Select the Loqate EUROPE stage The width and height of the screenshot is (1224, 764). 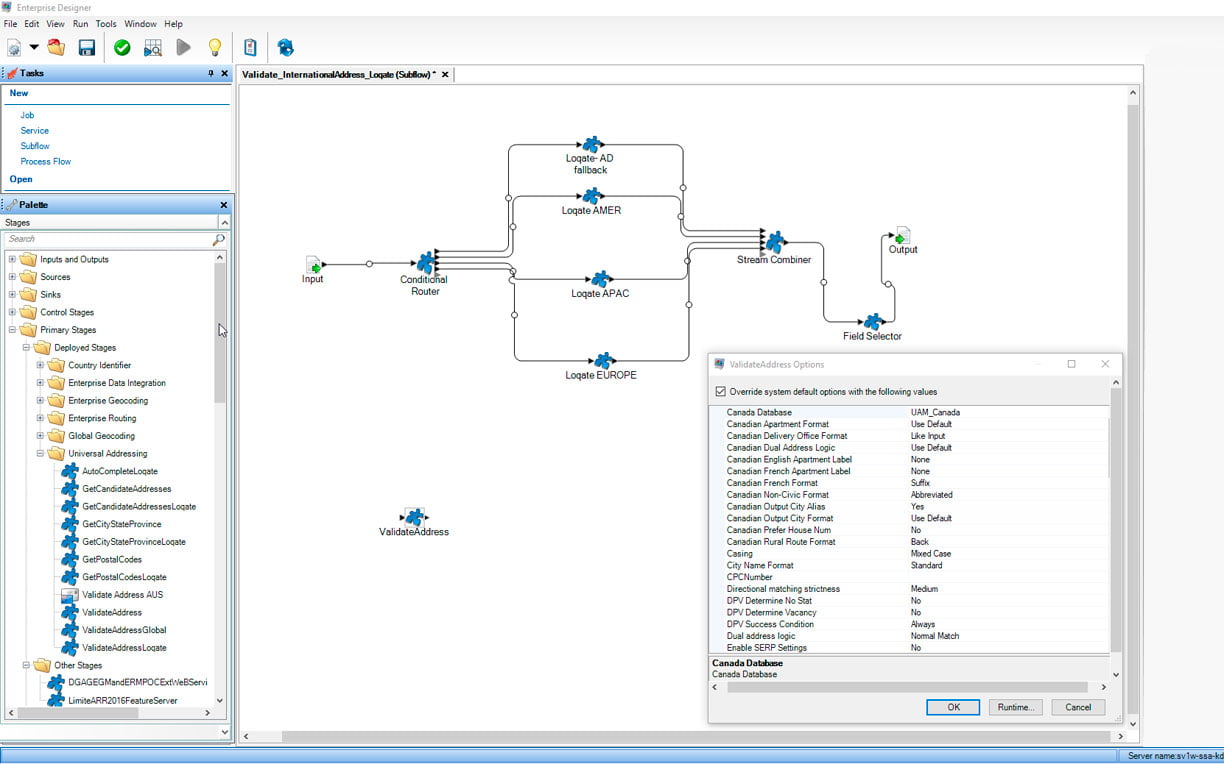(x=603, y=361)
